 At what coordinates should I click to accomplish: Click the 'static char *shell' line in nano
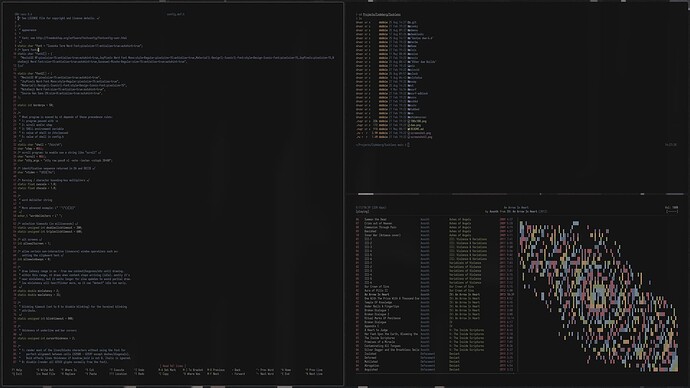(x=40, y=145)
